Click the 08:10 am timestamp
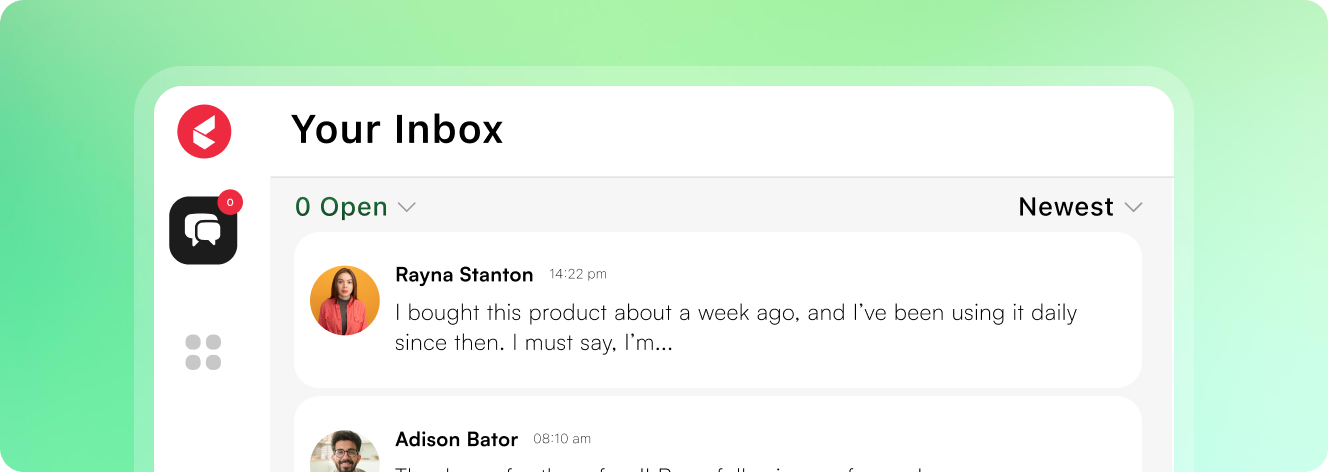The width and height of the screenshot is (1328, 472). pyautogui.click(x=562, y=439)
